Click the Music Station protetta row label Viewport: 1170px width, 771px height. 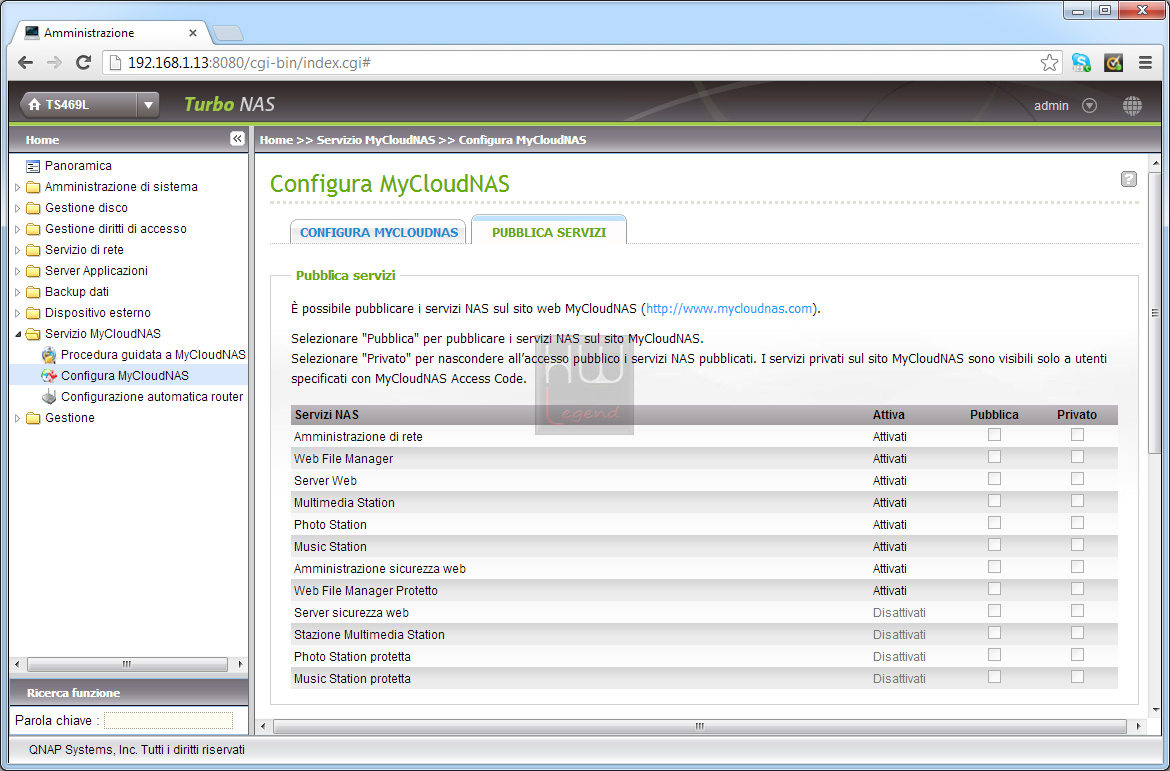tap(352, 678)
